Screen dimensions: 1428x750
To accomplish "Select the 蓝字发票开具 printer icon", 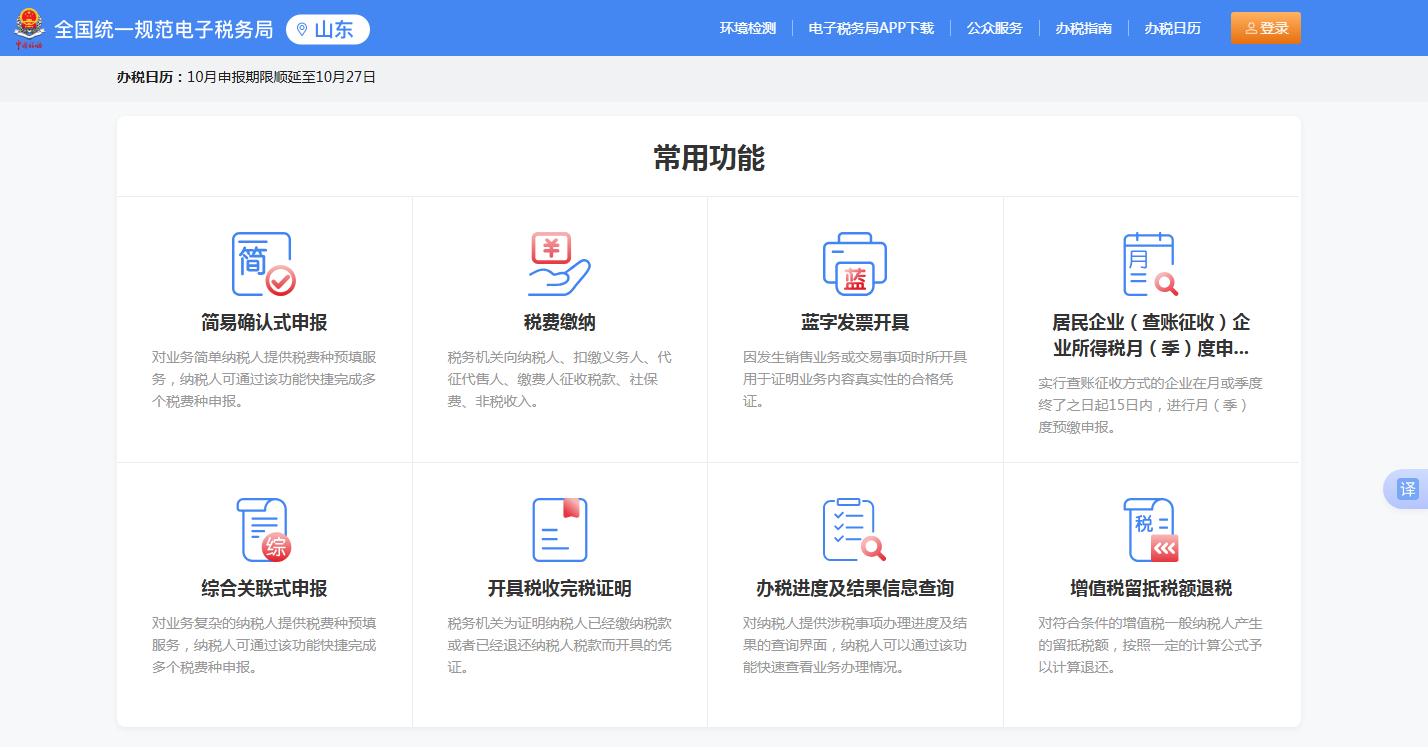I will [x=854, y=264].
